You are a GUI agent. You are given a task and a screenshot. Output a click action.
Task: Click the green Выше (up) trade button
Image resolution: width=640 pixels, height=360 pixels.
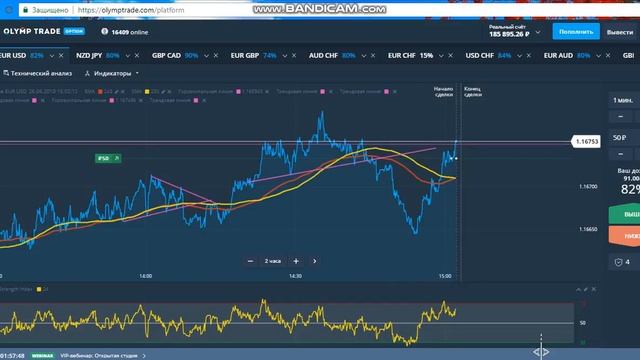(x=624, y=214)
